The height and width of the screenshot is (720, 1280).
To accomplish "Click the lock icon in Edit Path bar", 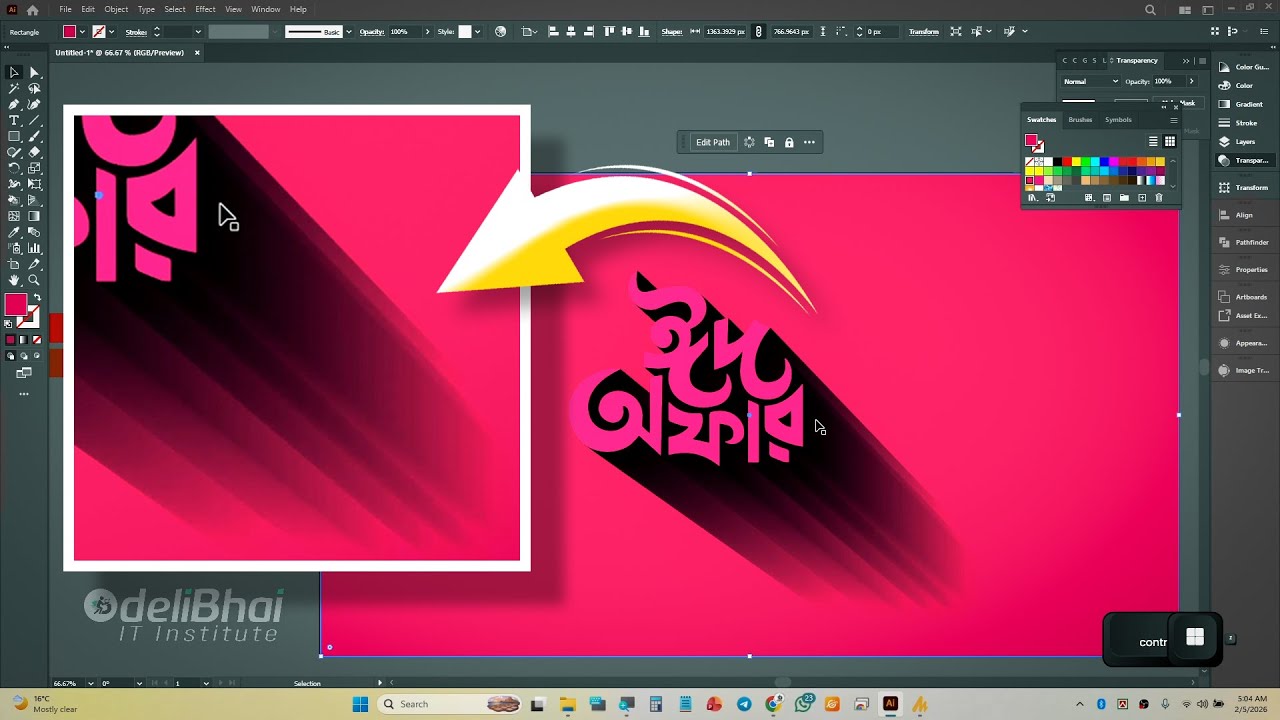I will point(789,142).
